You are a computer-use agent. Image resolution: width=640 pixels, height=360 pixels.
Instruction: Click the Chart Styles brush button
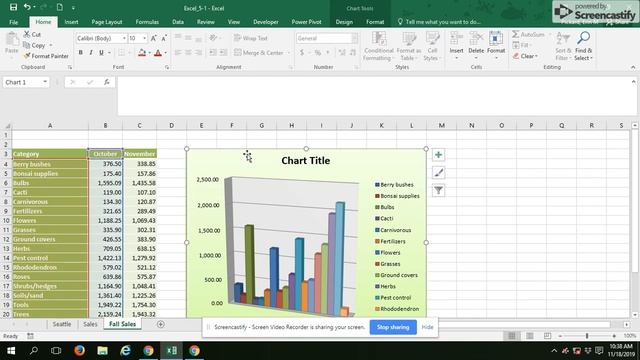(x=438, y=173)
